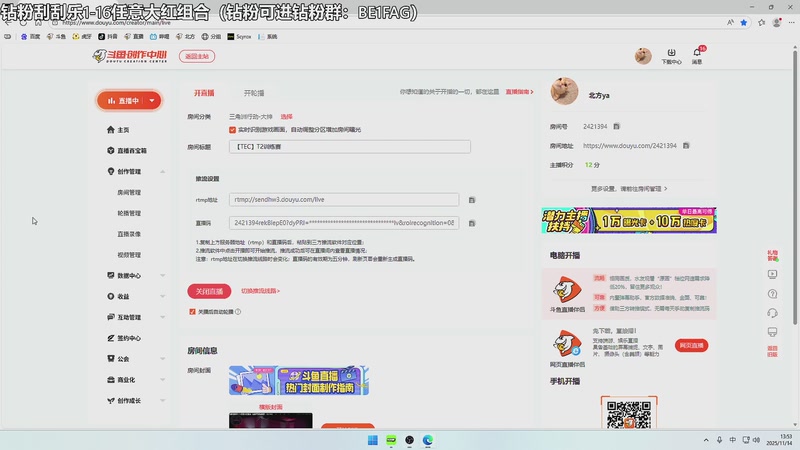The height and width of the screenshot is (450, 800).
Task: Expand the 互动管理 sidebar section
Action: [x=163, y=317]
